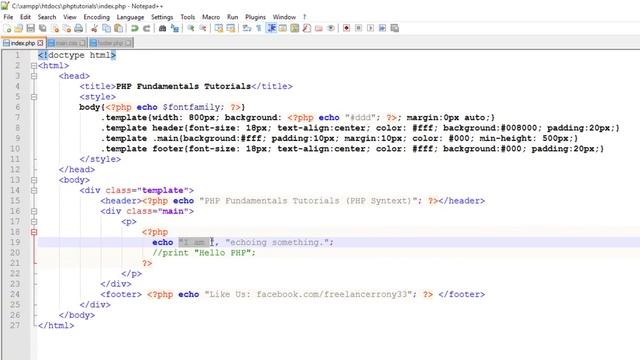Collapse the main div fold line 16

(x=34, y=211)
